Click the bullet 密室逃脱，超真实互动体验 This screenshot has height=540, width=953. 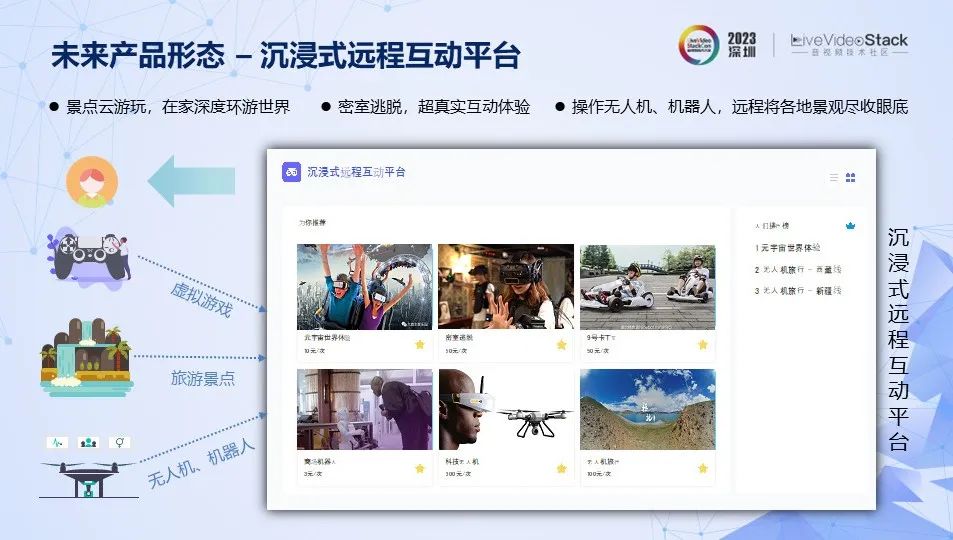[434, 107]
